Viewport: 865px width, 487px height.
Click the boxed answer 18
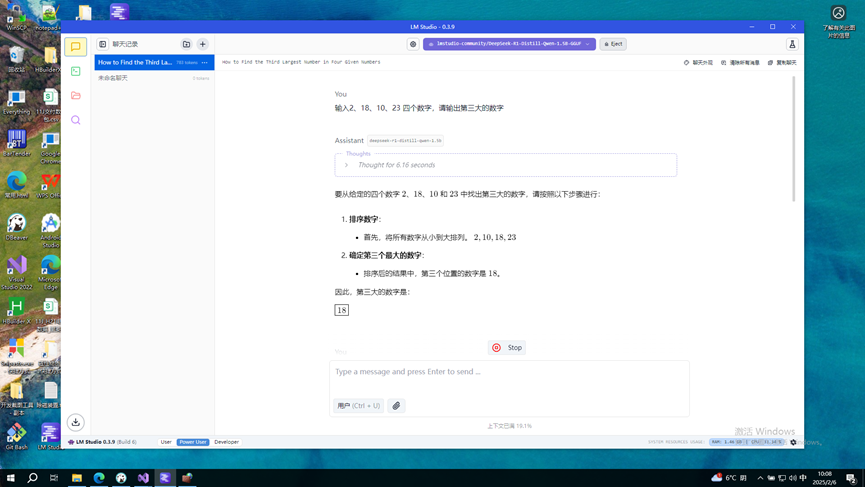click(341, 310)
